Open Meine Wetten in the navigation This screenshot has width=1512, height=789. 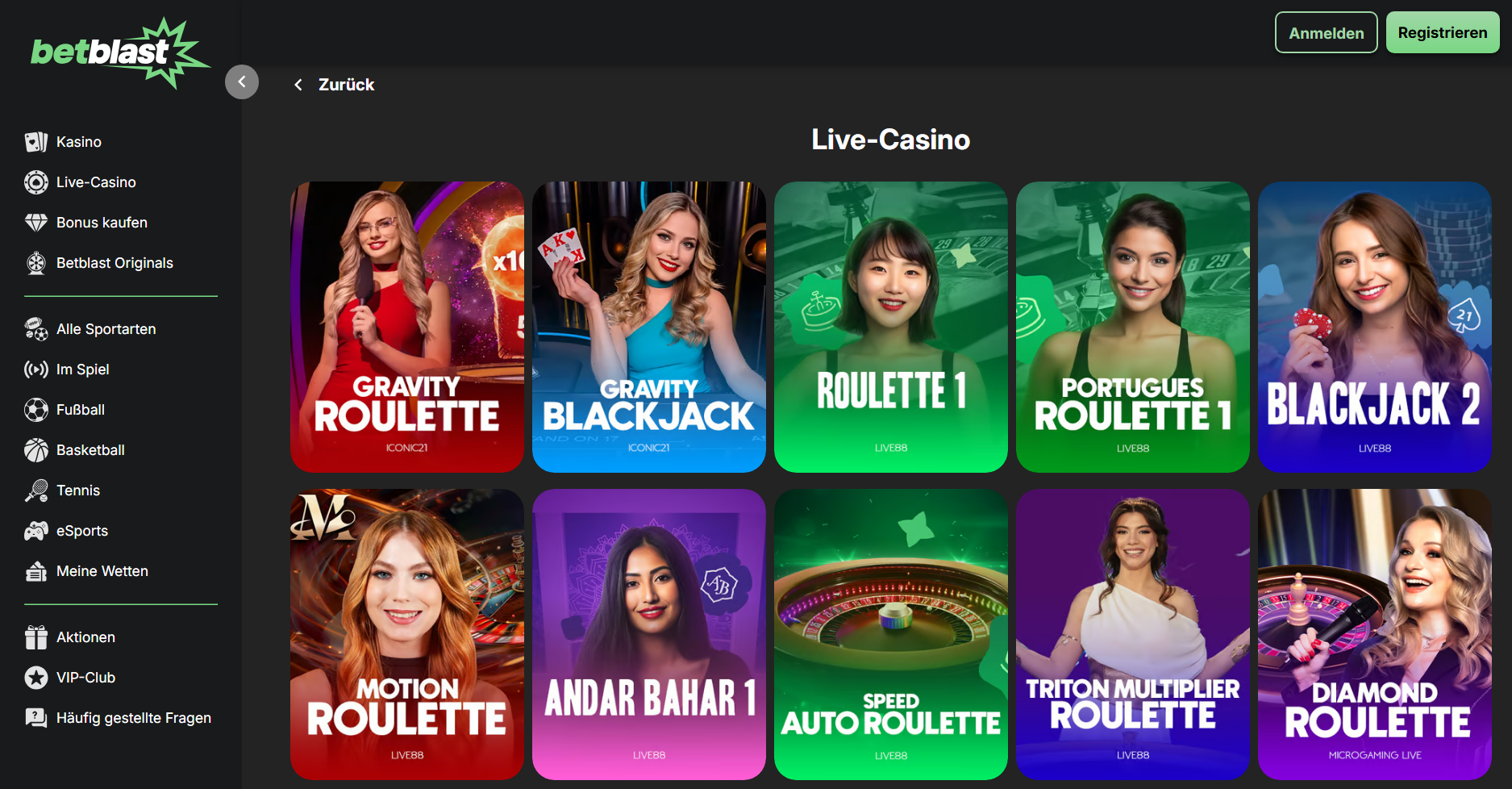pyautogui.click(x=102, y=570)
